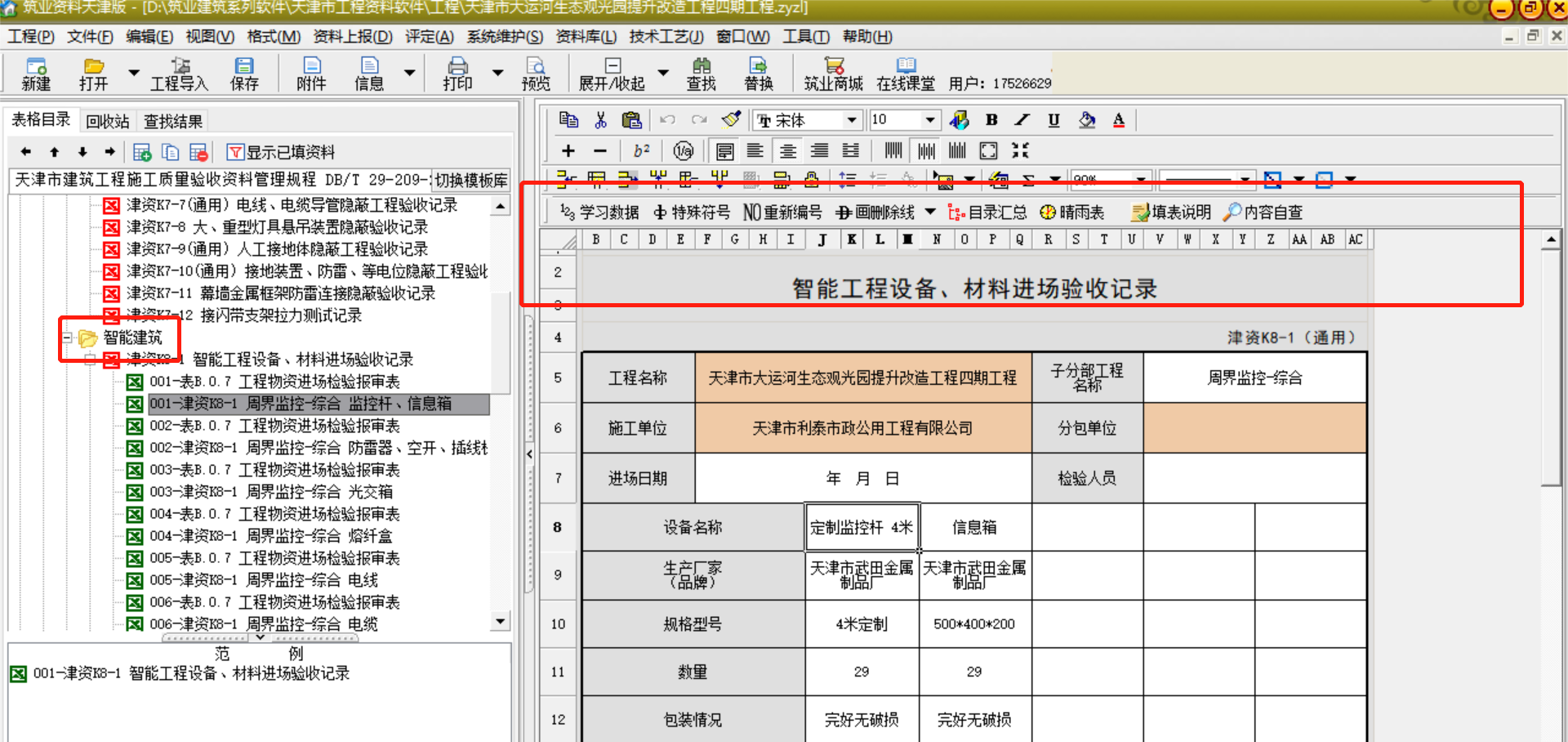Open dropdown arrow next to 信息

[x=410, y=73]
